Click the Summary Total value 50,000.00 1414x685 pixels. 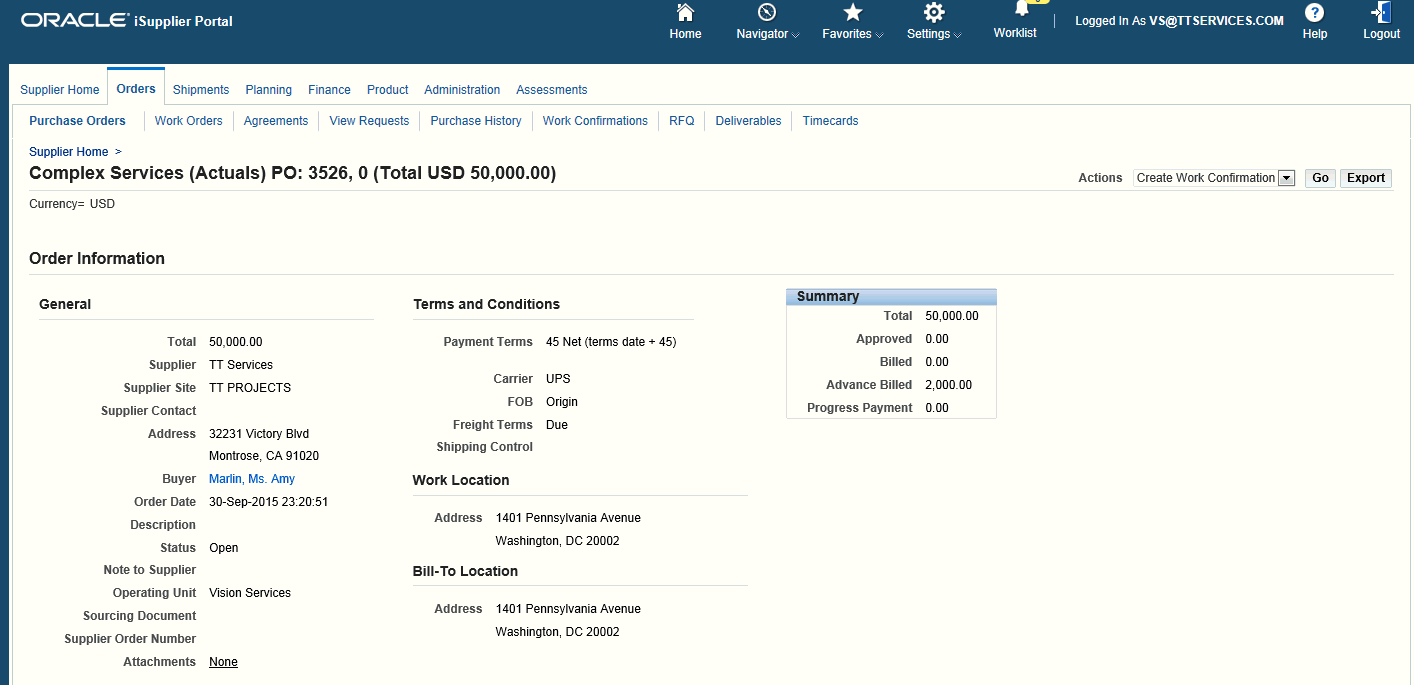(952, 316)
